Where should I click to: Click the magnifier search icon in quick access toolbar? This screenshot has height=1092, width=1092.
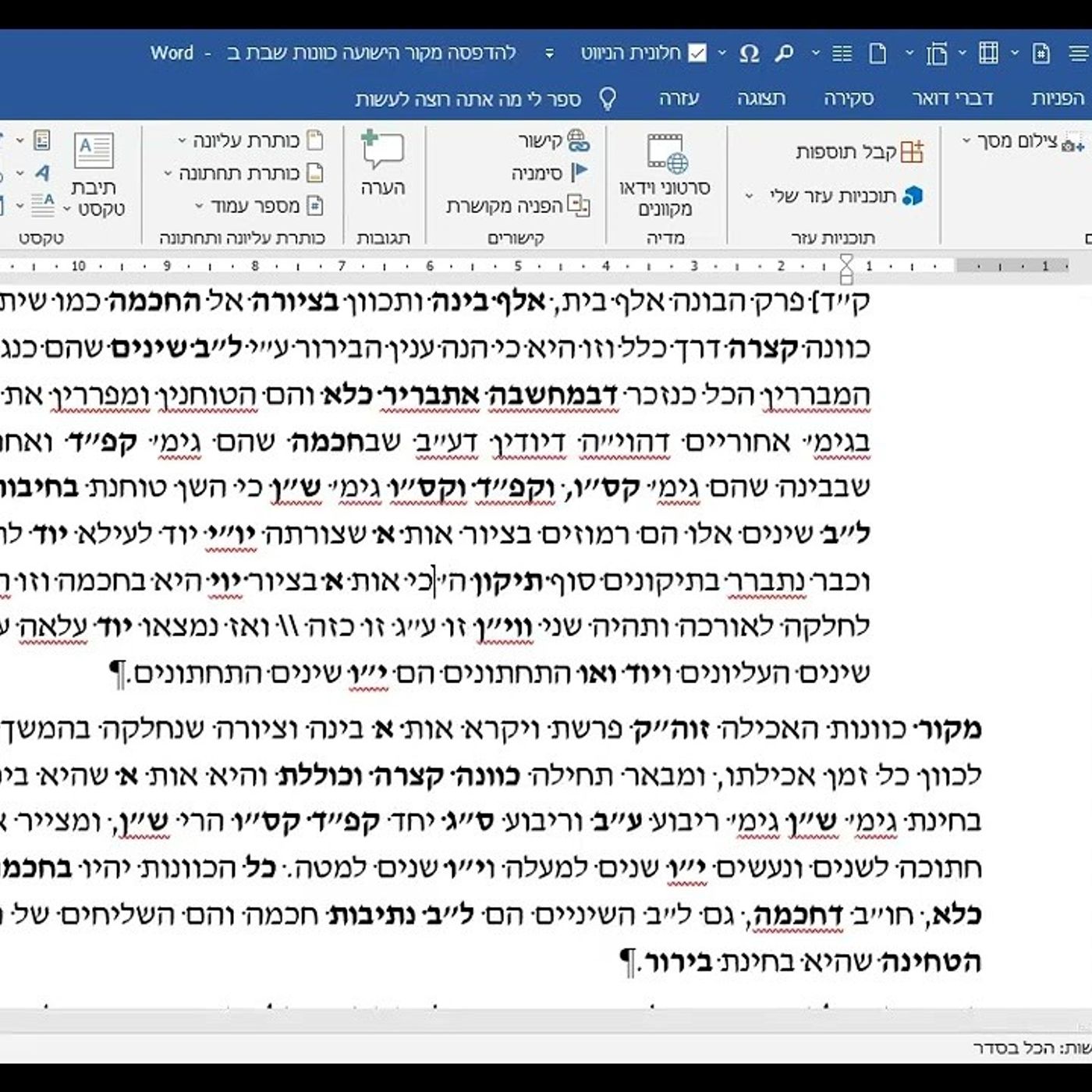click(784, 53)
